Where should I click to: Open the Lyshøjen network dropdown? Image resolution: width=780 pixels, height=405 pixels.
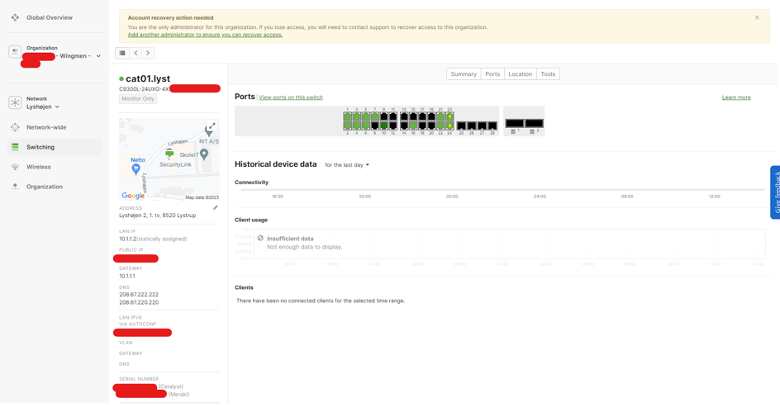tap(57, 106)
